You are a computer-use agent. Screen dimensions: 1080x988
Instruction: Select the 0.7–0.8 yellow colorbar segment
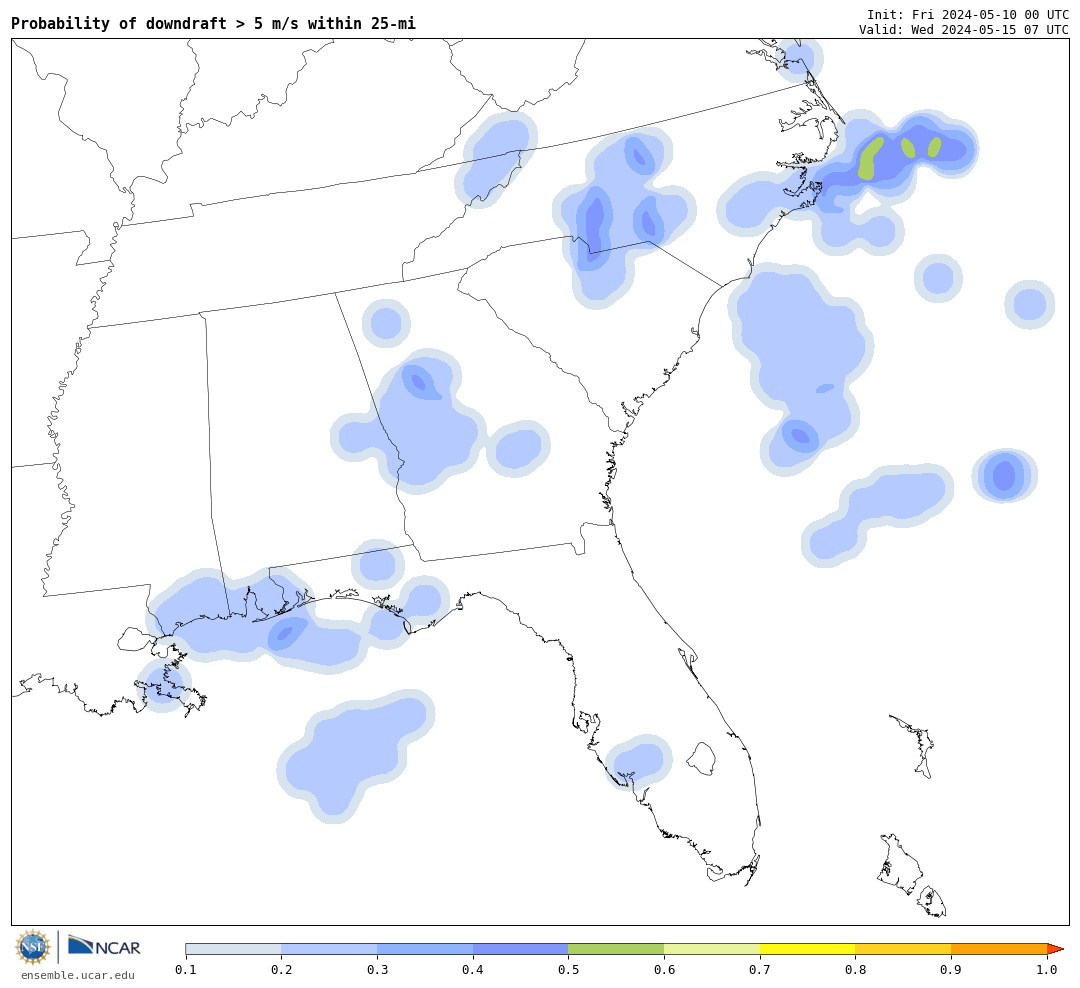pos(808,949)
